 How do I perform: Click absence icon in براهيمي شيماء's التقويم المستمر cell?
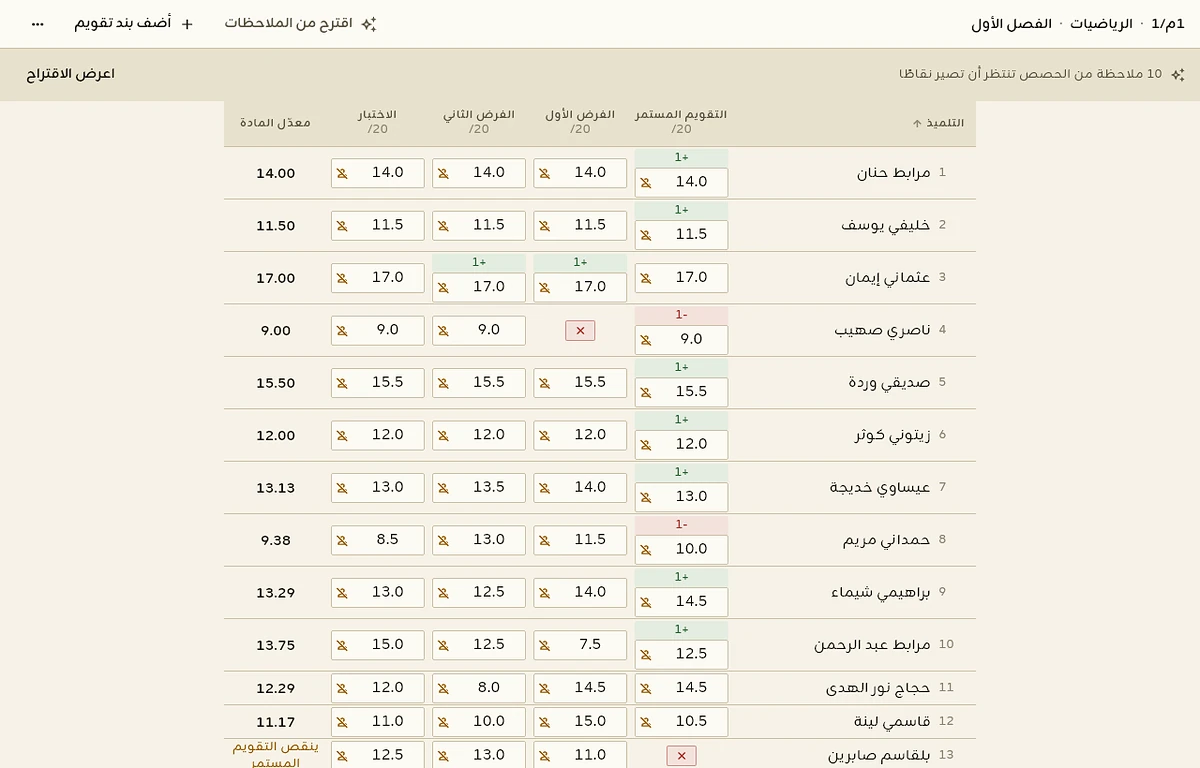[645, 602]
